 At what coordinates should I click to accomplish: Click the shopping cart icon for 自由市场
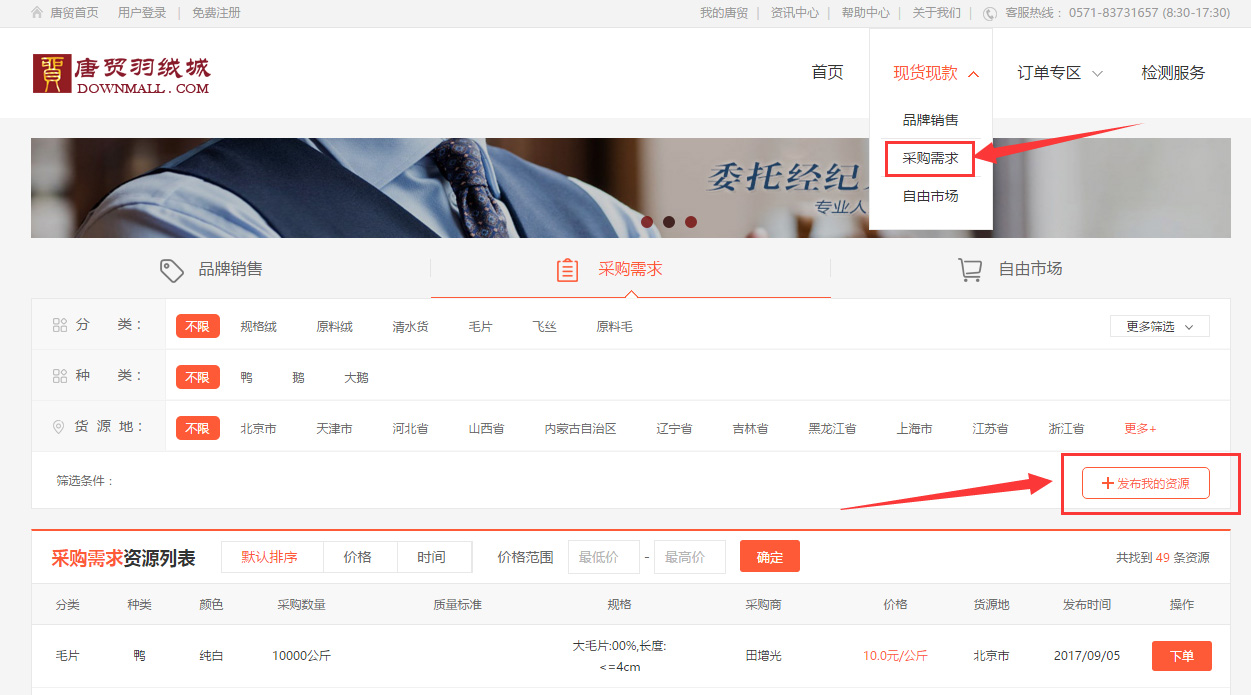pos(970,270)
